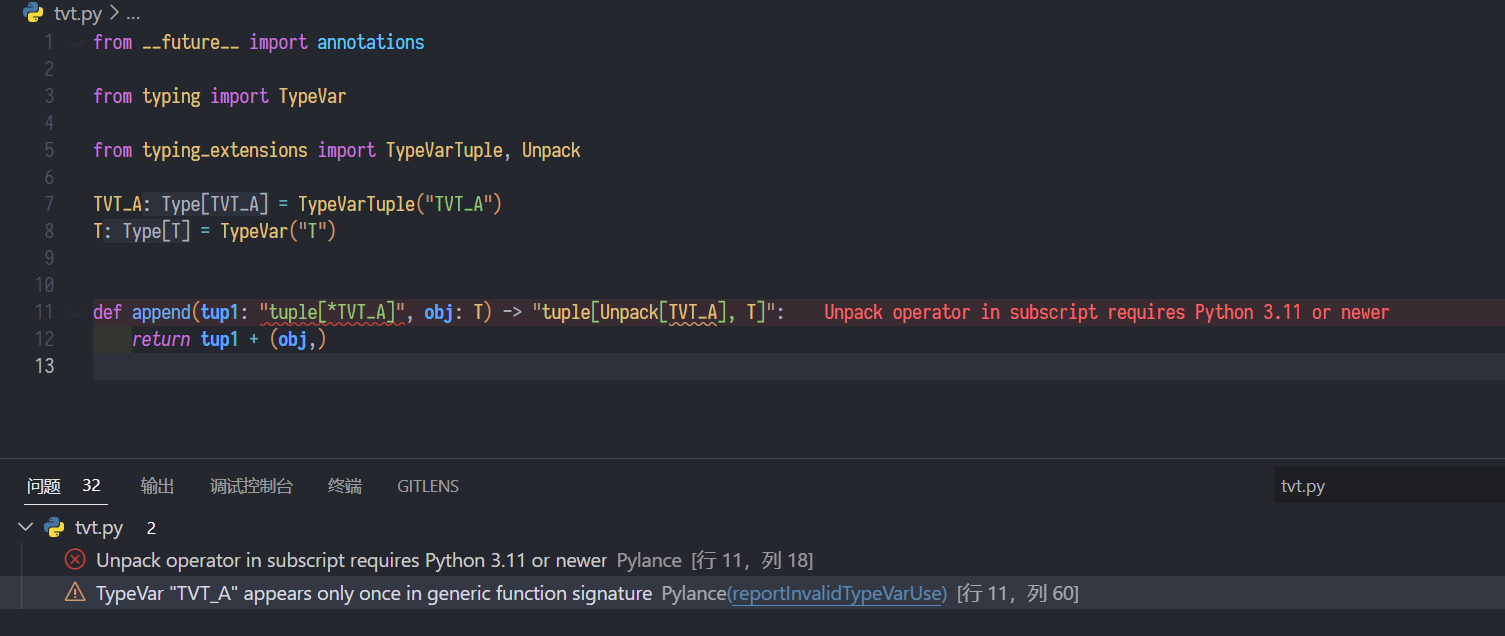
Task: Click the Python icon next to tvt.py in Problems tree
Action: pyautogui.click(x=53, y=527)
